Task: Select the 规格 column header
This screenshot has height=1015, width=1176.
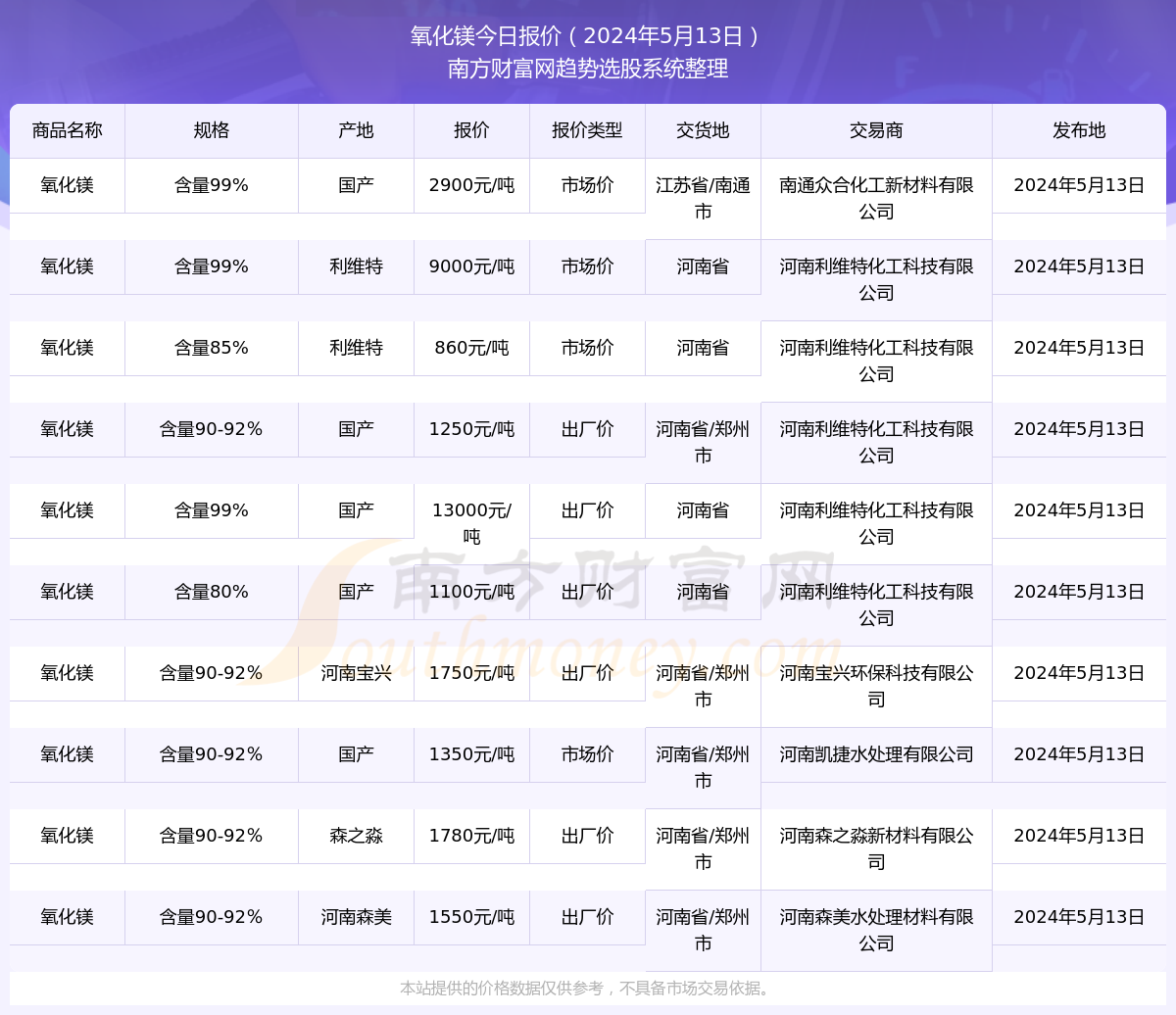Action: [x=212, y=130]
